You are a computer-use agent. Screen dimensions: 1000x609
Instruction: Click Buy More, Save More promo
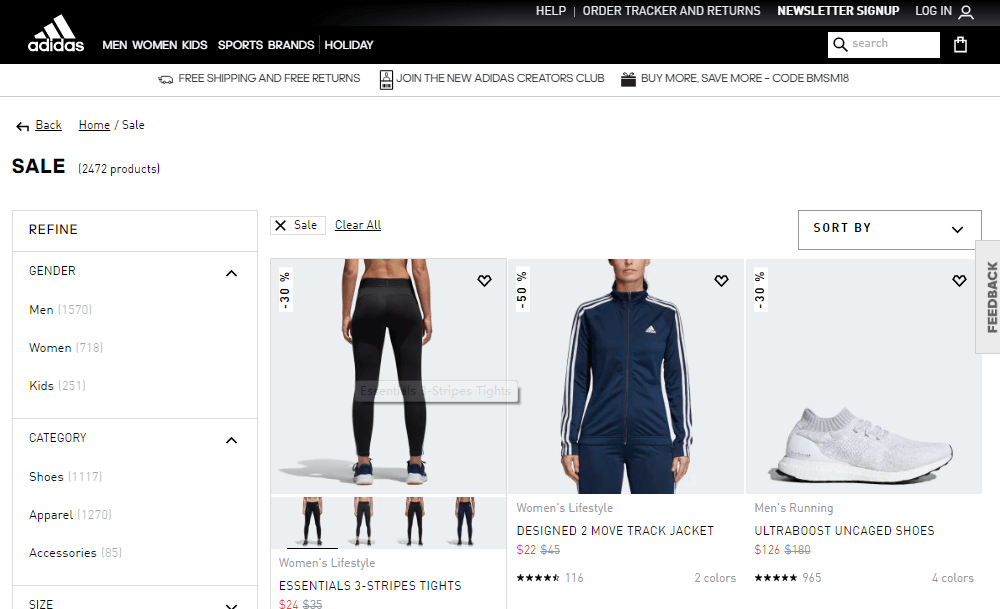[x=745, y=78]
